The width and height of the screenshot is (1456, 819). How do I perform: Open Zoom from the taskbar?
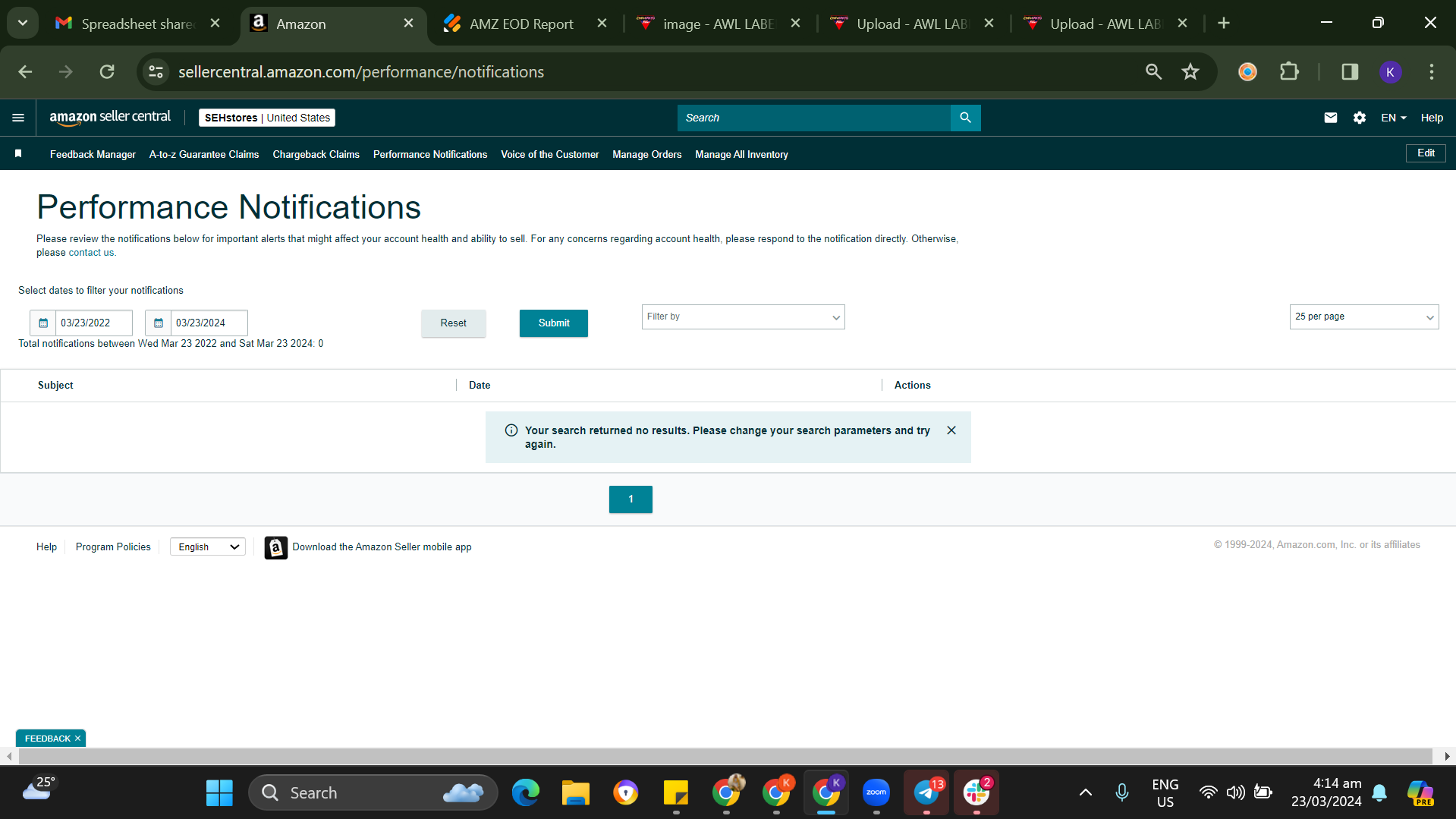876,792
